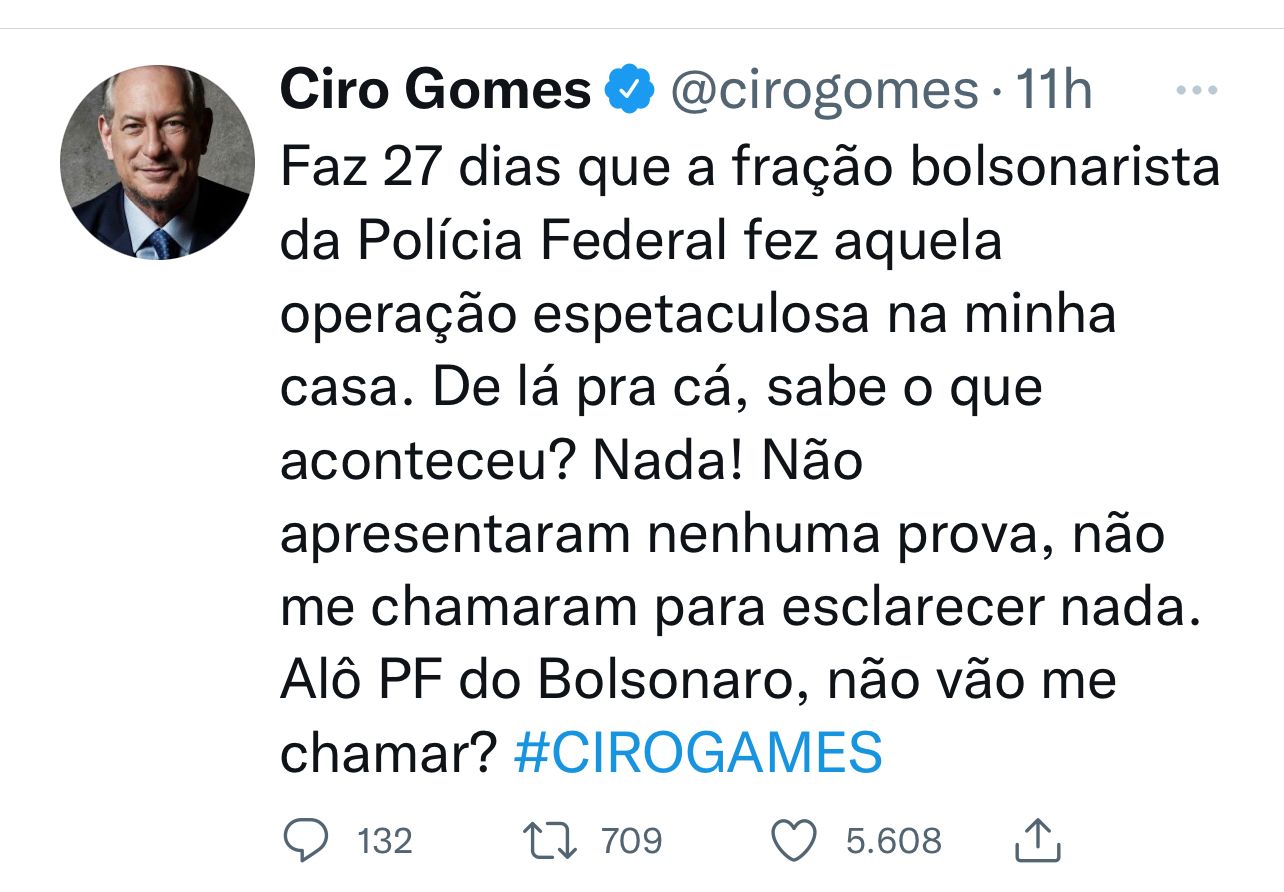Click the 11h timestamp

pos(1053,92)
